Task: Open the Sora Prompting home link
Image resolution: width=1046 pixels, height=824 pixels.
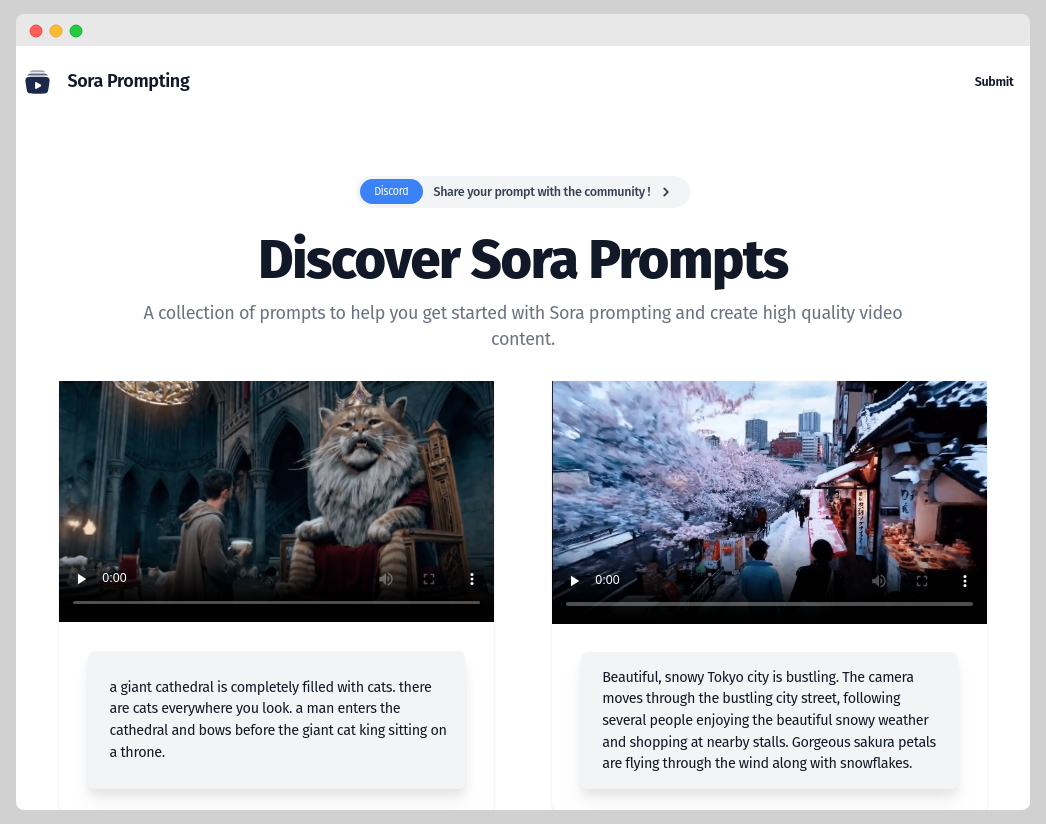Action: (x=128, y=81)
